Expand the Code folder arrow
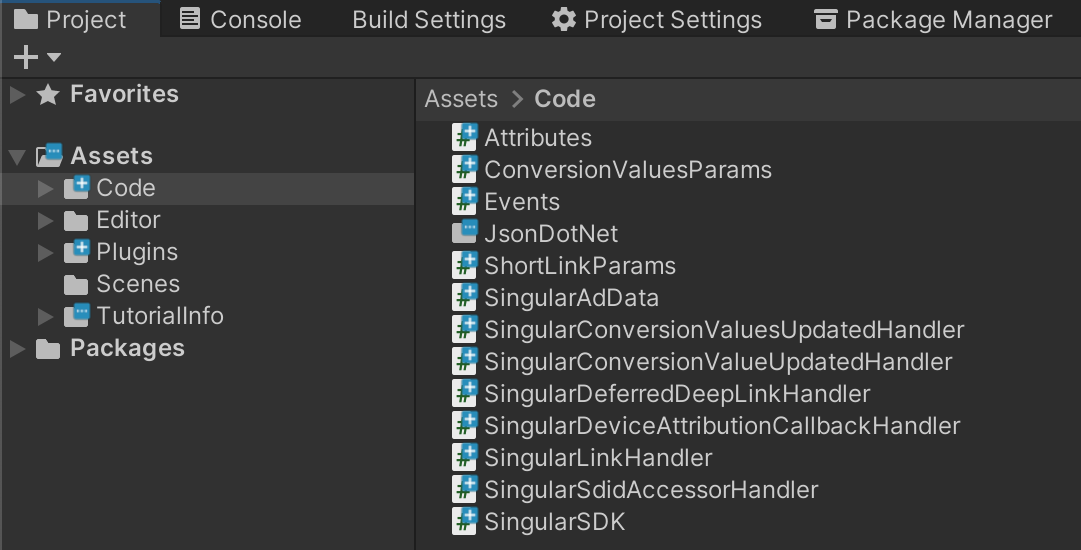 pos(46,188)
